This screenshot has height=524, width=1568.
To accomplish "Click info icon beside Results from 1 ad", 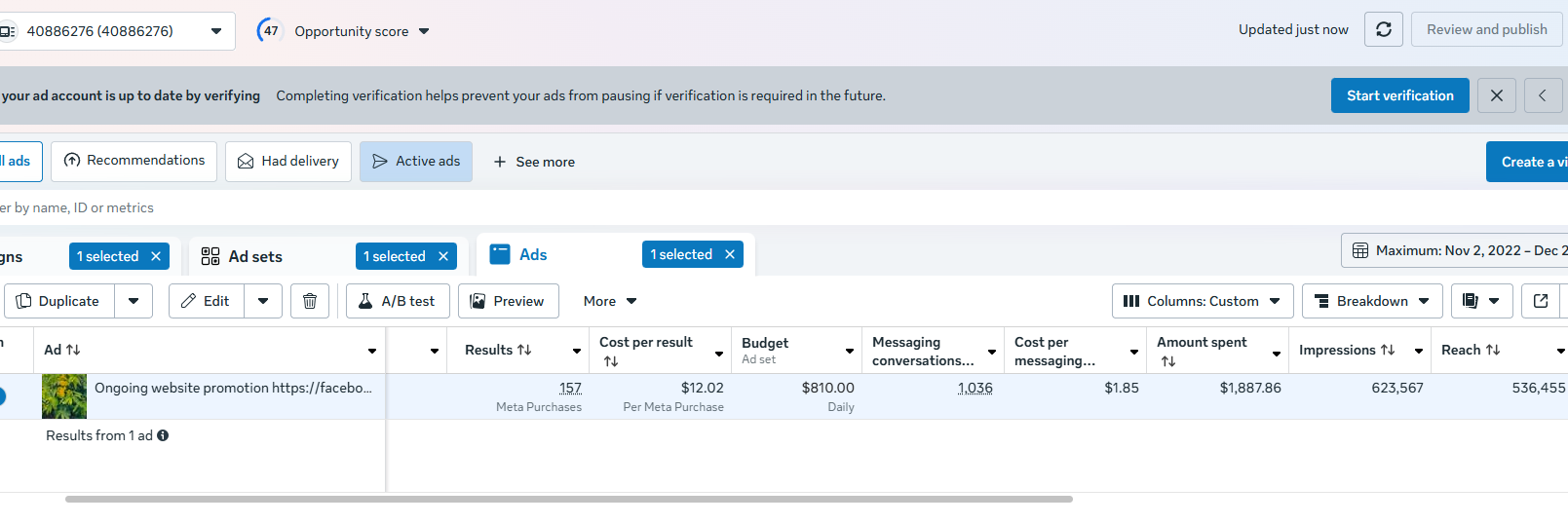I will [163, 435].
